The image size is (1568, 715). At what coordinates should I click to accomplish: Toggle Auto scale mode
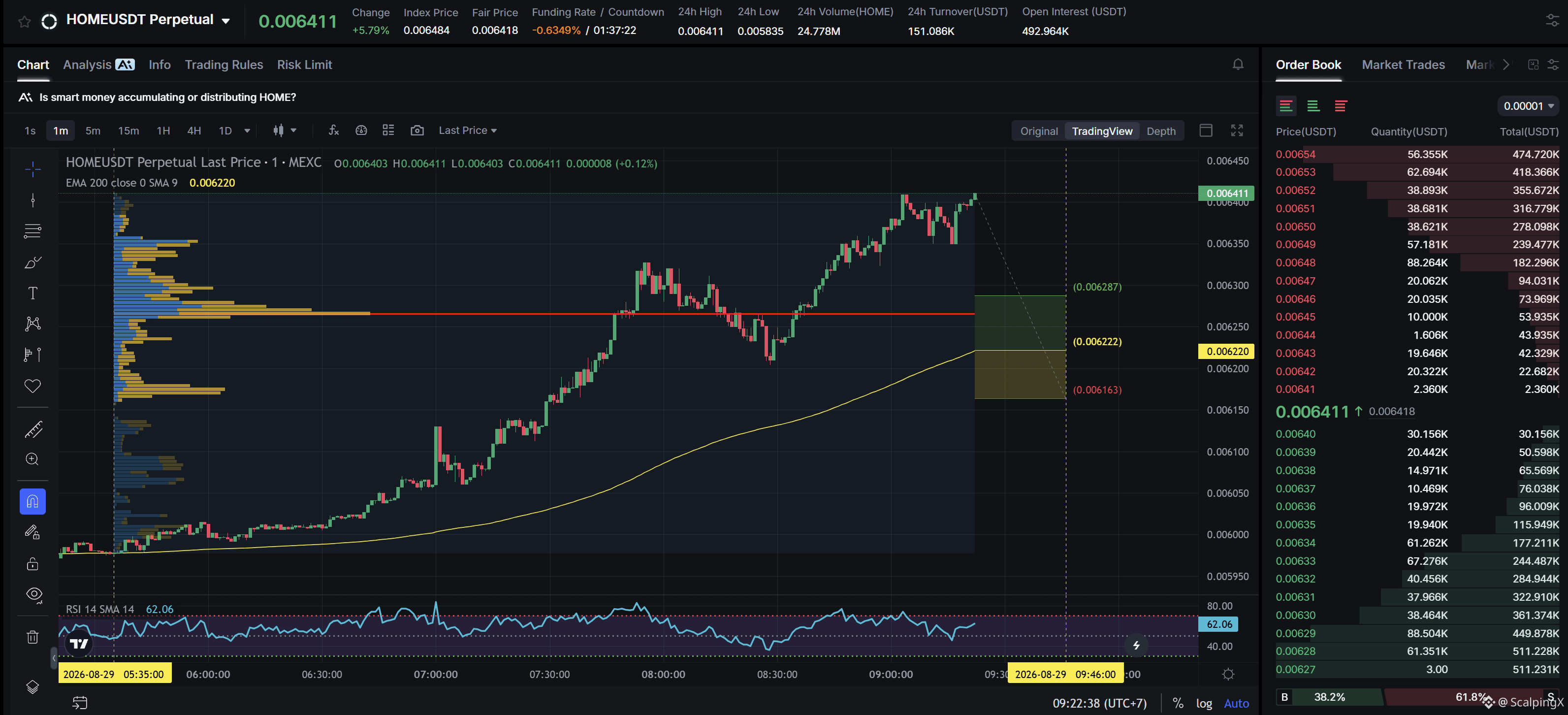coord(1236,704)
